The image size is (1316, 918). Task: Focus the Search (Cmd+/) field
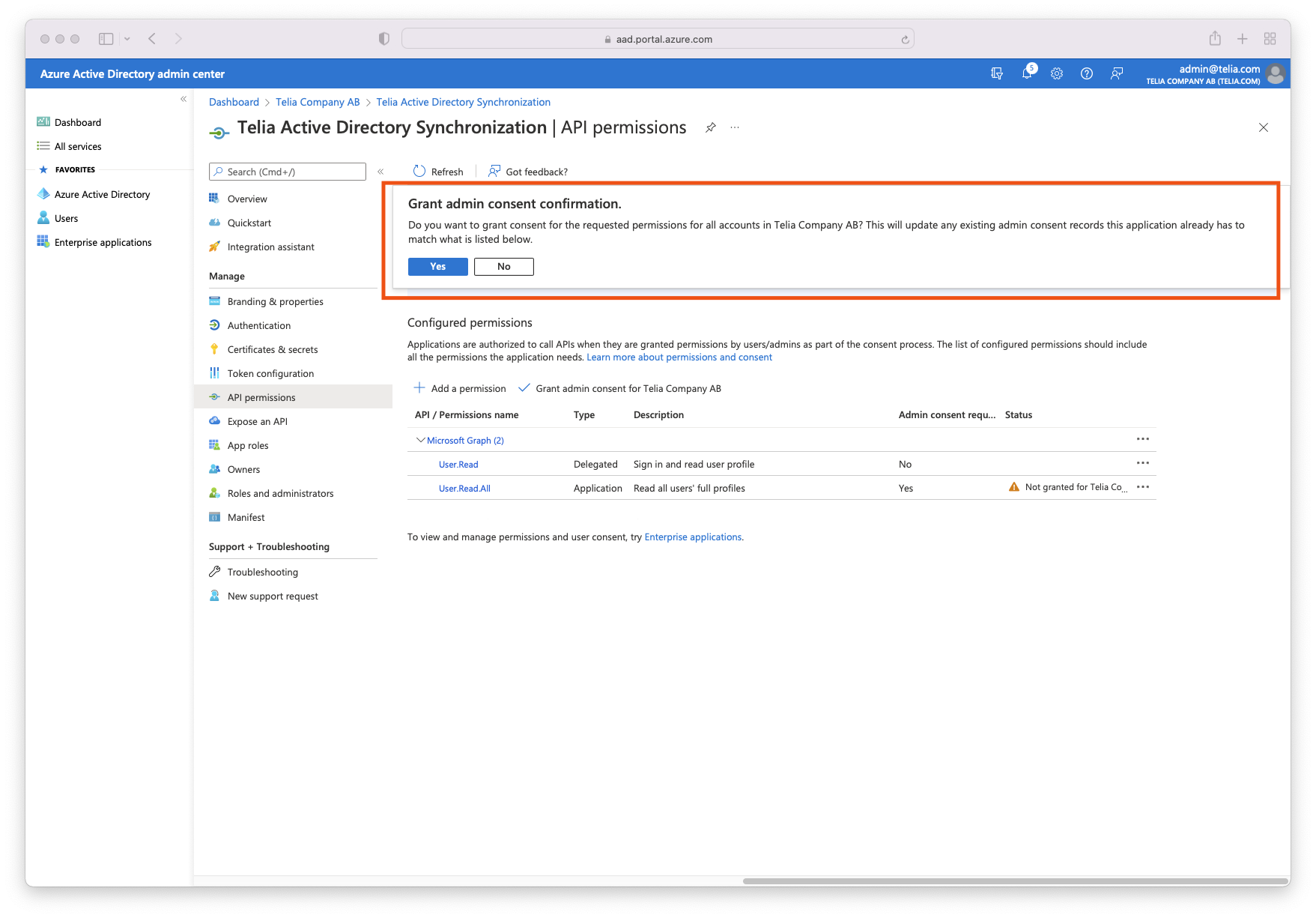[x=288, y=172]
